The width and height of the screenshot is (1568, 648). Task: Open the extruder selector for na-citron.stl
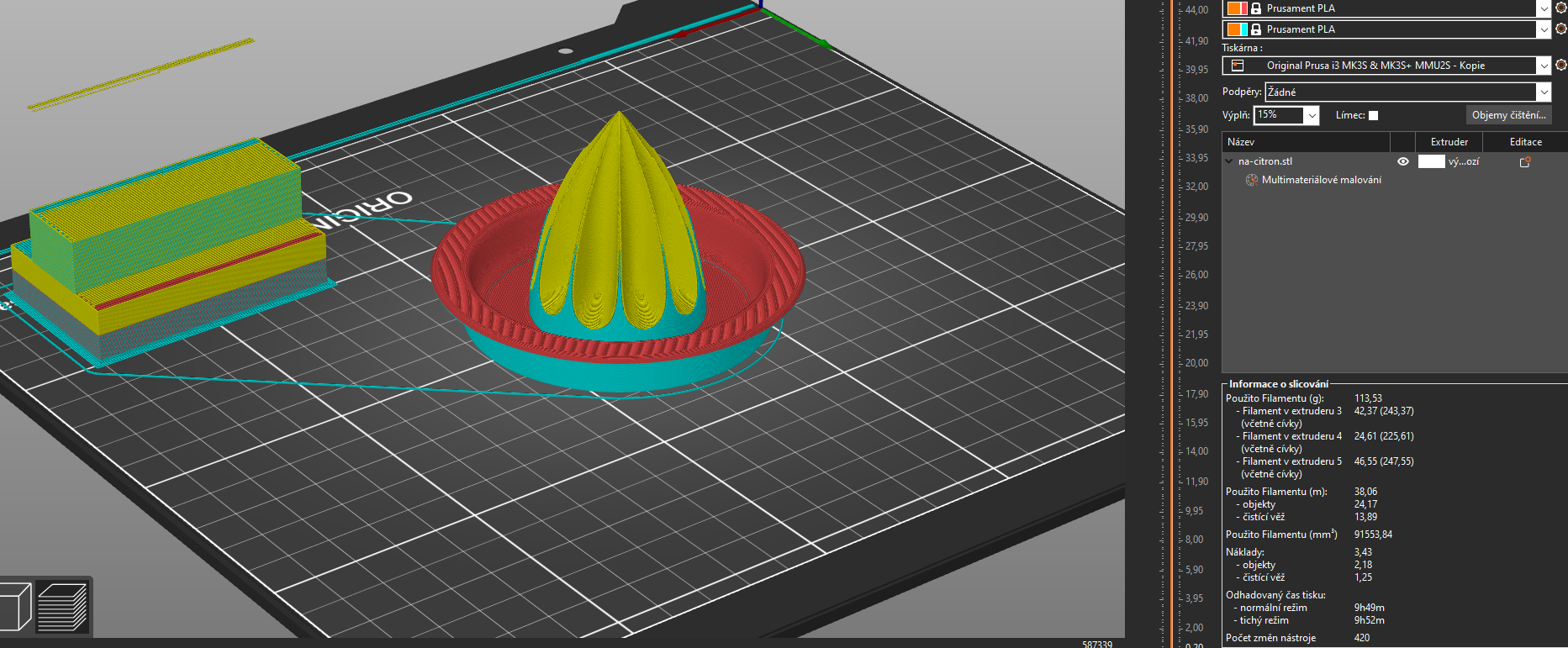[1449, 161]
